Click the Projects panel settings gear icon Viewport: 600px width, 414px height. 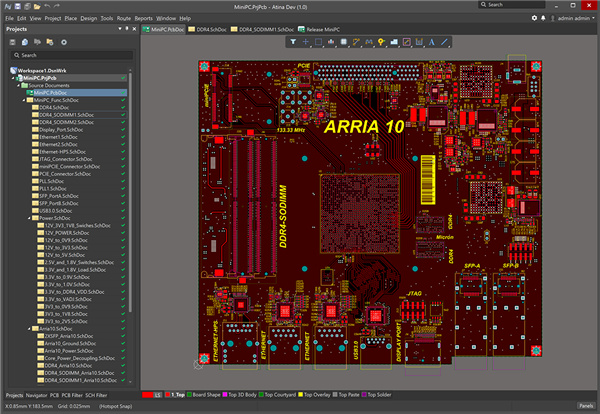[x=64, y=42]
